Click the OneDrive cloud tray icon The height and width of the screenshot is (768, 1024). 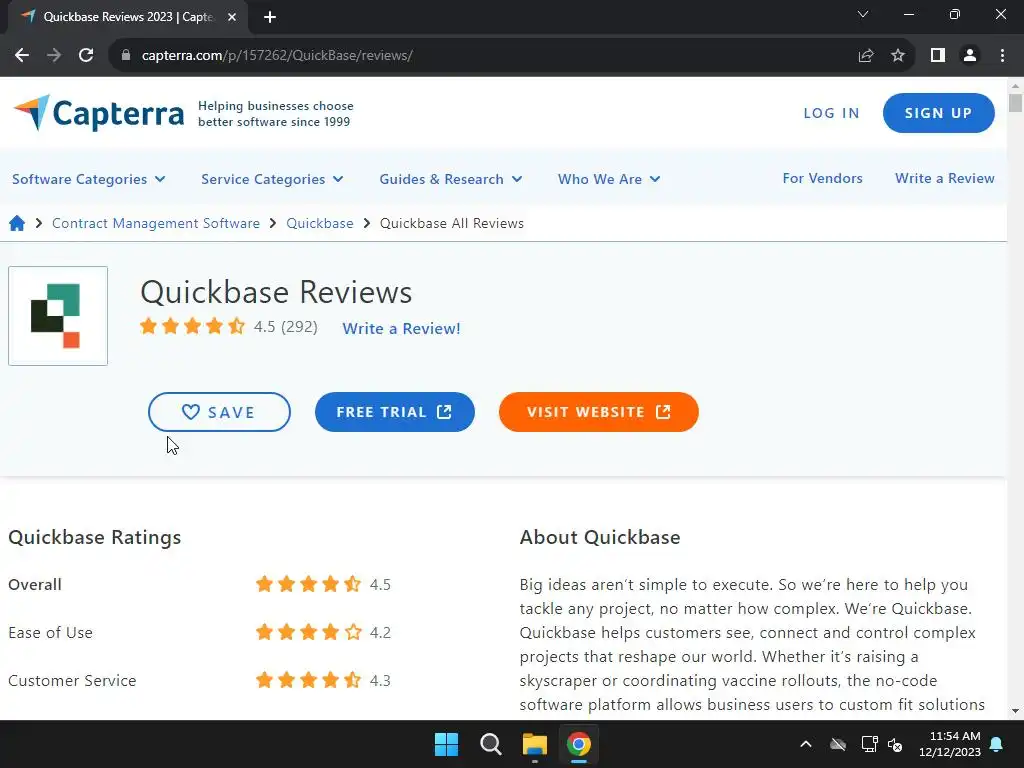point(838,744)
